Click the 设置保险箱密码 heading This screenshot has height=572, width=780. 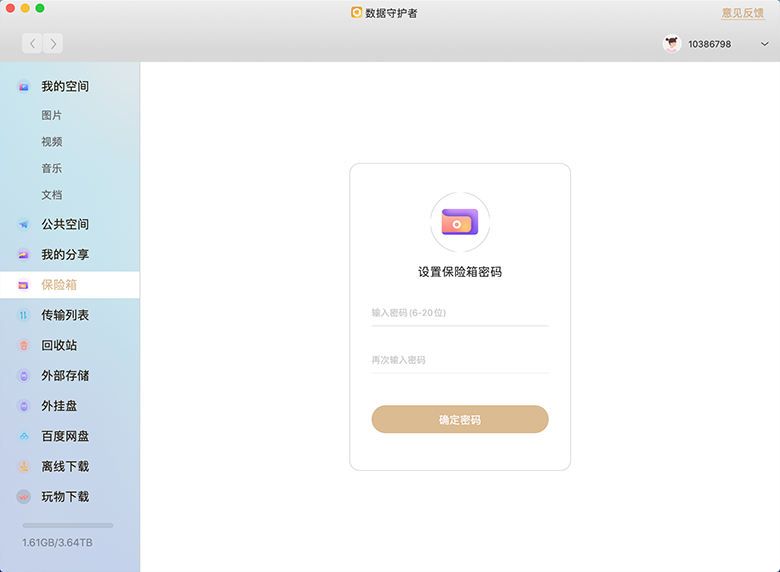pos(460,272)
